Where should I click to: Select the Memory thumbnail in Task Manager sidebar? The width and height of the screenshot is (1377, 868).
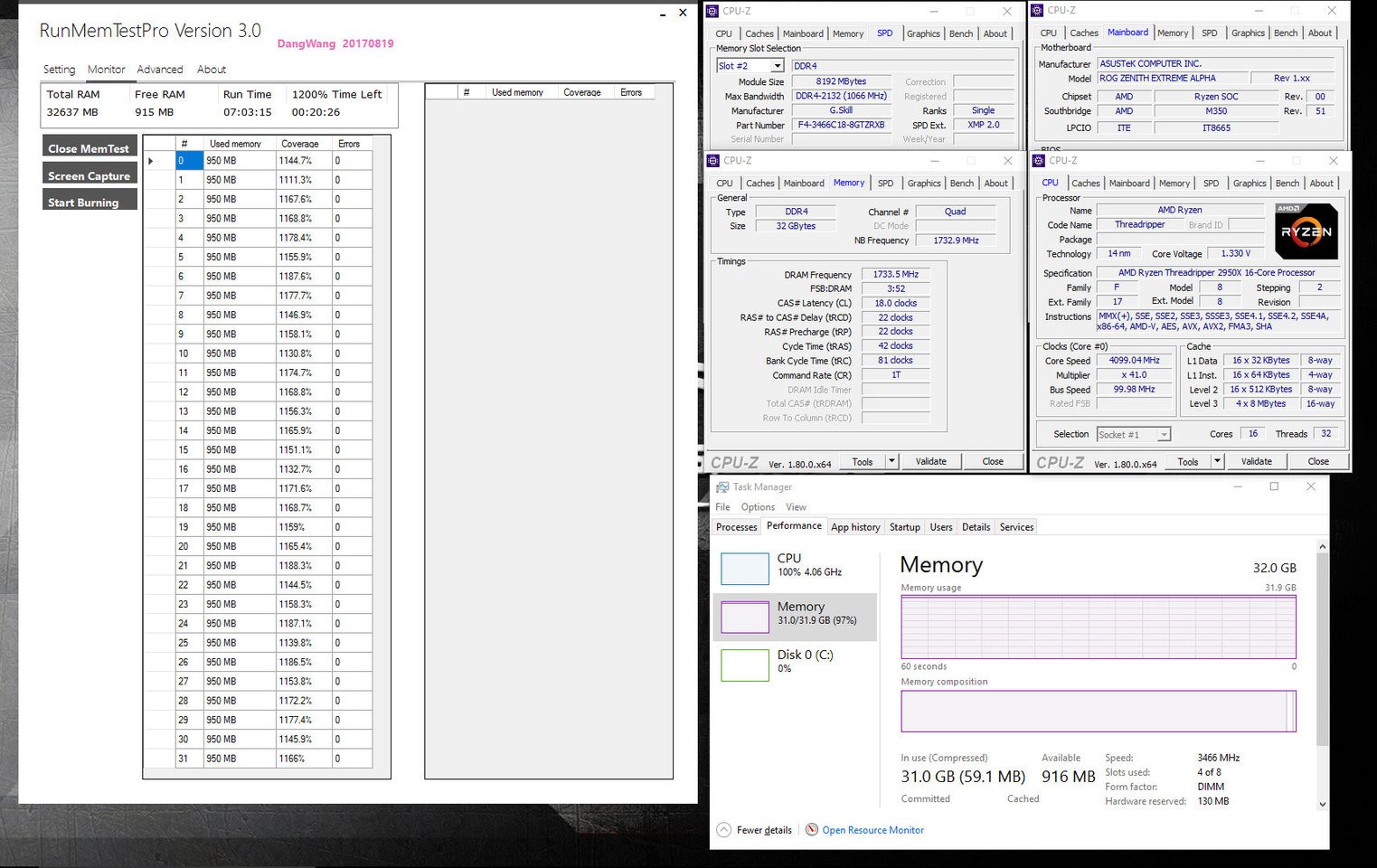pos(744,617)
